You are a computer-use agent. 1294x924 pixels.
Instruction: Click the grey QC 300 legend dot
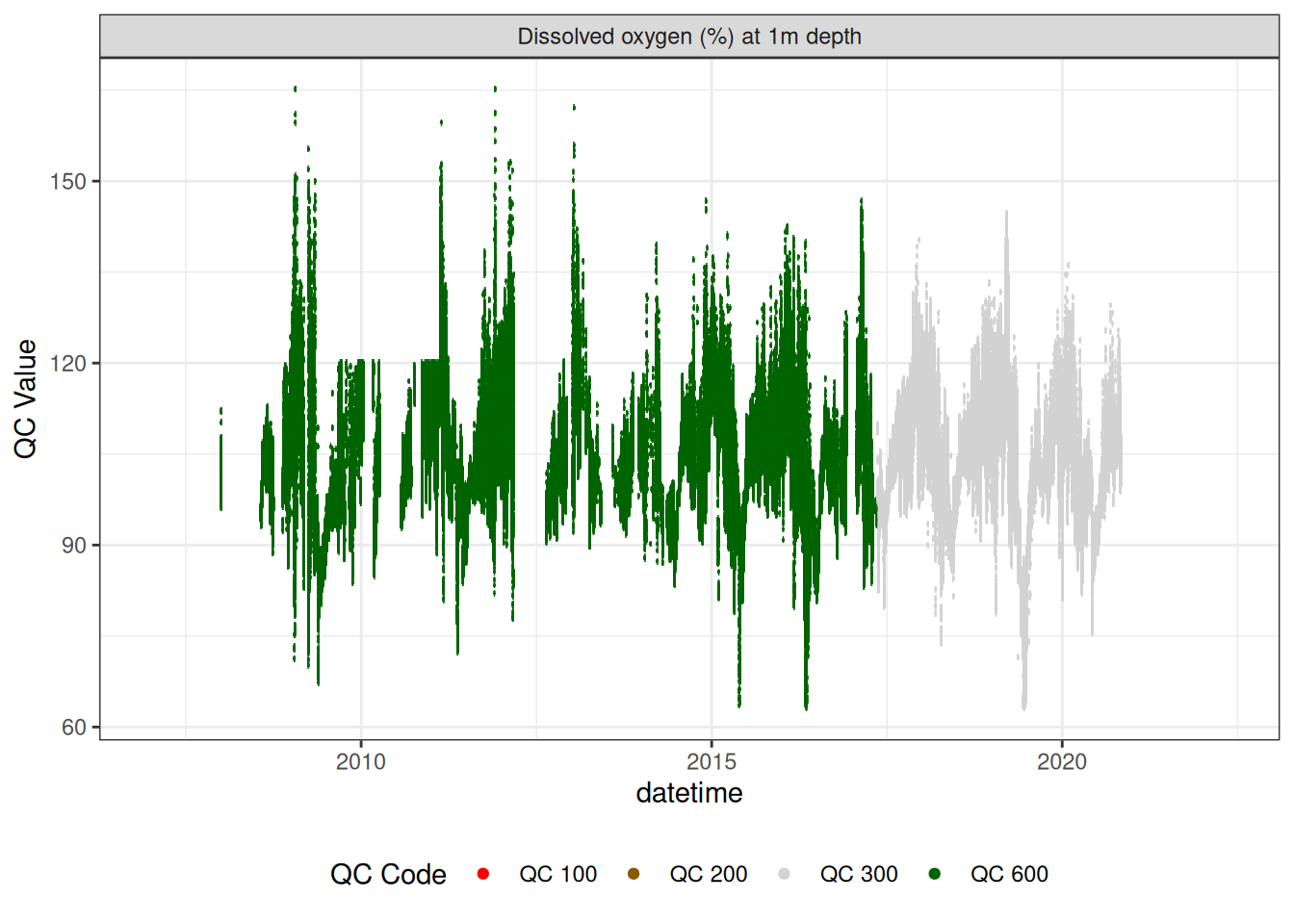point(784,874)
